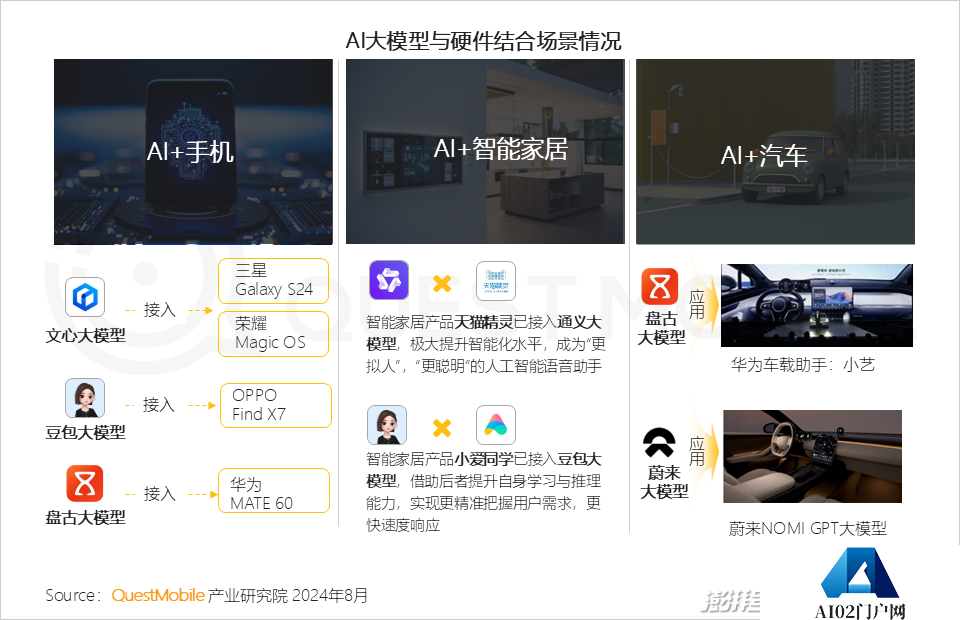Open the AI+汽车 banner image
This screenshot has width=960, height=620.
(x=776, y=152)
